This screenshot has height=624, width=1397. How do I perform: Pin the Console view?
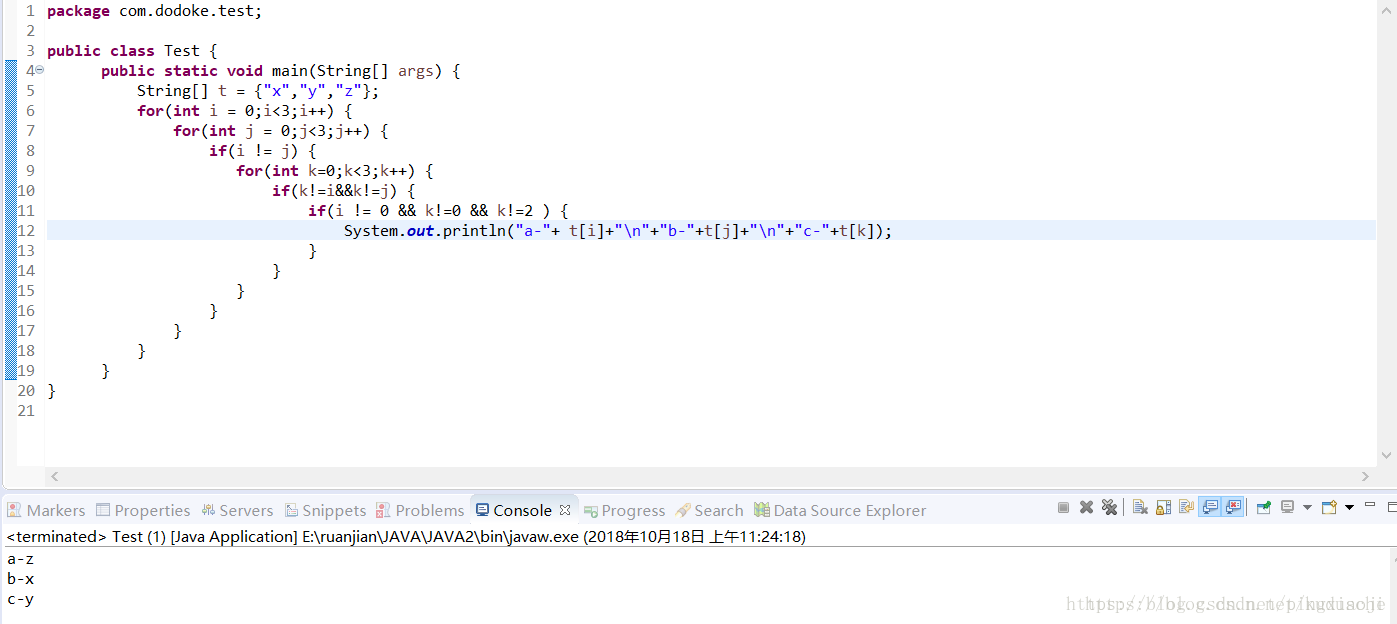coord(1263,508)
